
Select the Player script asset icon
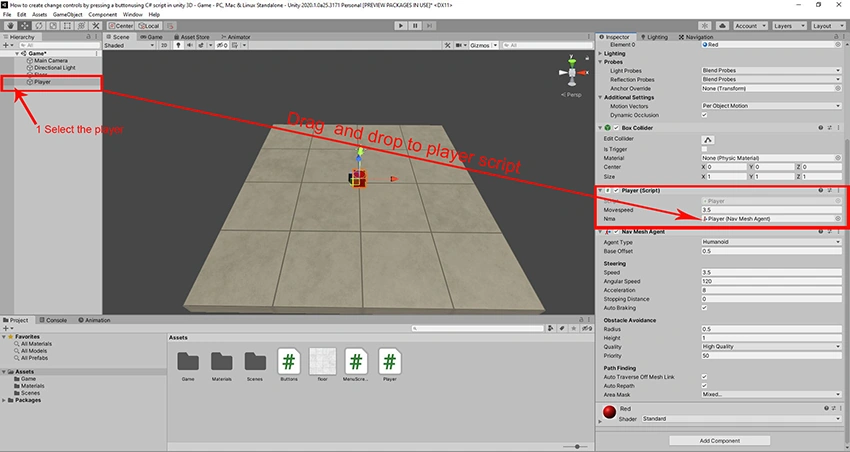click(390, 361)
